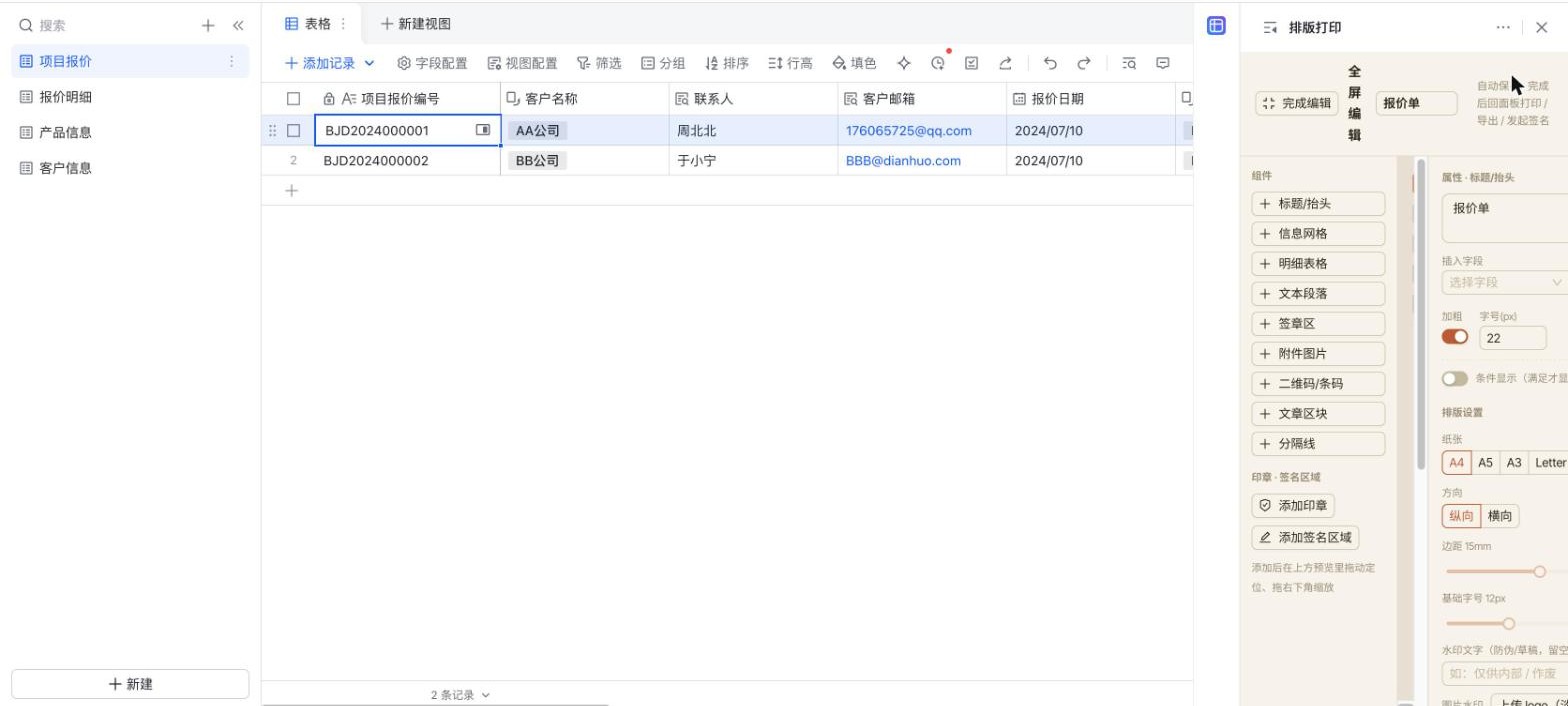Click the redo arrow icon
The height and width of the screenshot is (706, 1568).
click(x=1084, y=63)
